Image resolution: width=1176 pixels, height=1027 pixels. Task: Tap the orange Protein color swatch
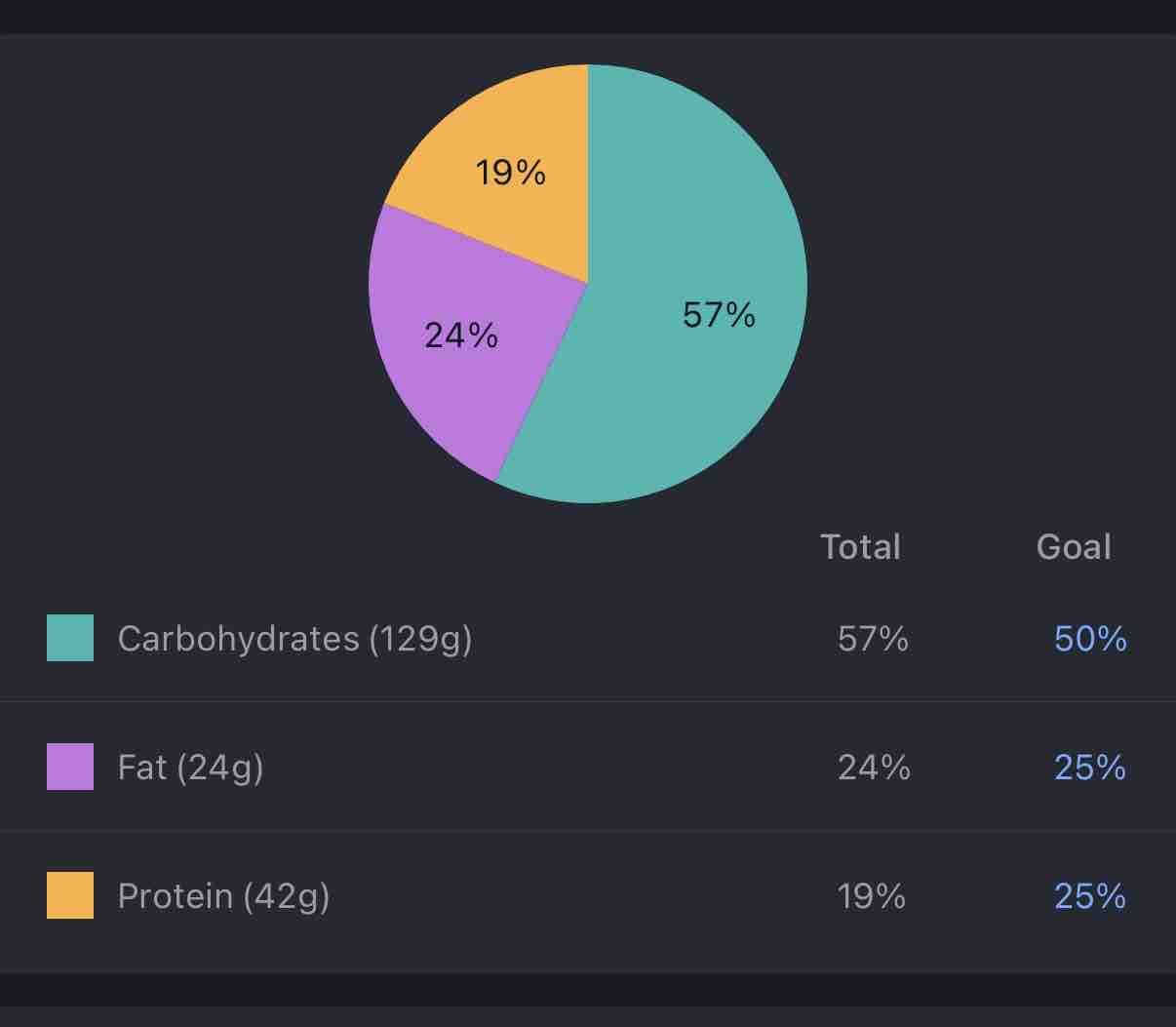(70, 895)
